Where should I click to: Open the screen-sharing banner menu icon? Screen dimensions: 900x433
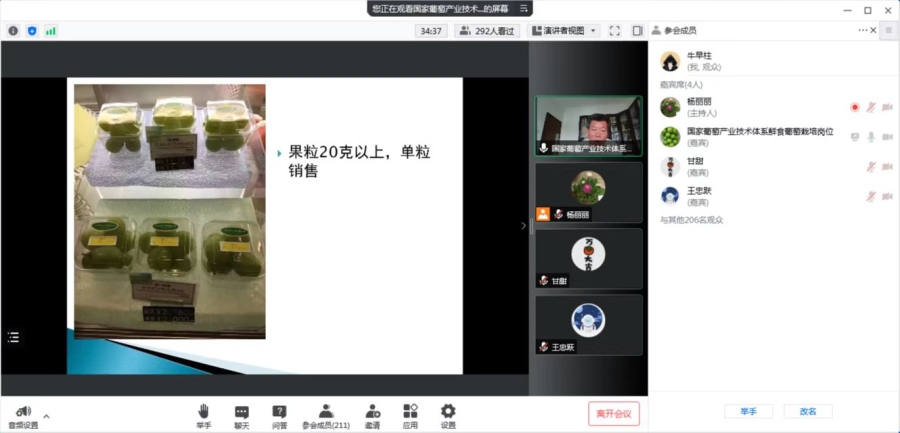point(524,8)
